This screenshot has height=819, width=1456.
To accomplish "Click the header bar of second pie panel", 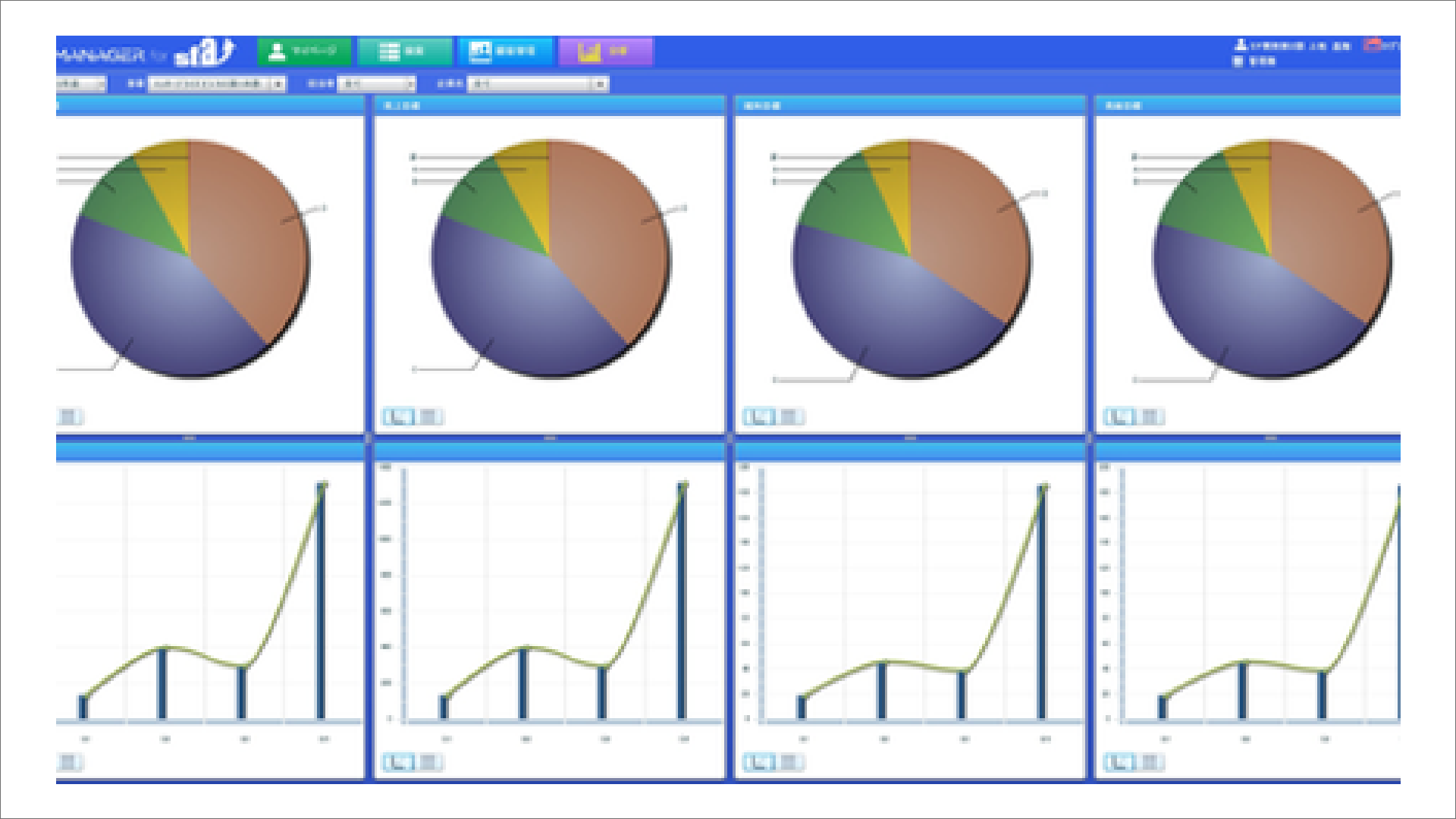I will pyautogui.click(x=550, y=105).
